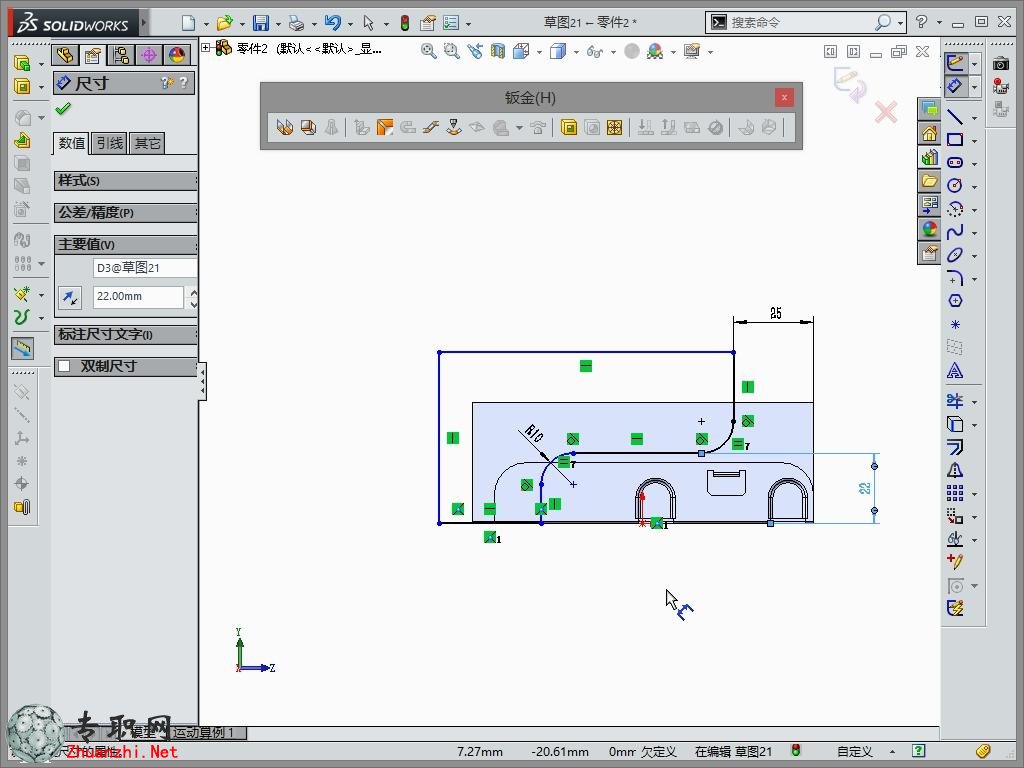The height and width of the screenshot is (768, 1024).
Task: Open the FeatureManager design tree tab
Action: point(65,56)
